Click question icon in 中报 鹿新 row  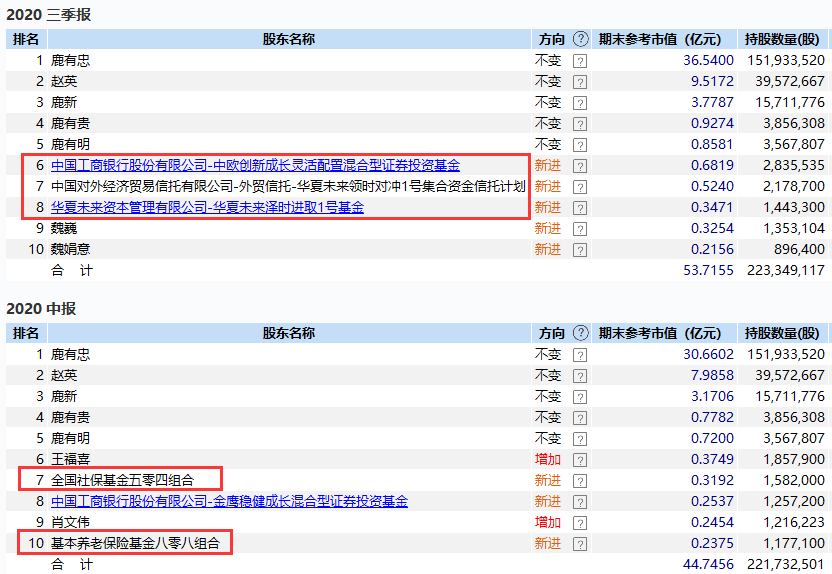tap(580, 397)
